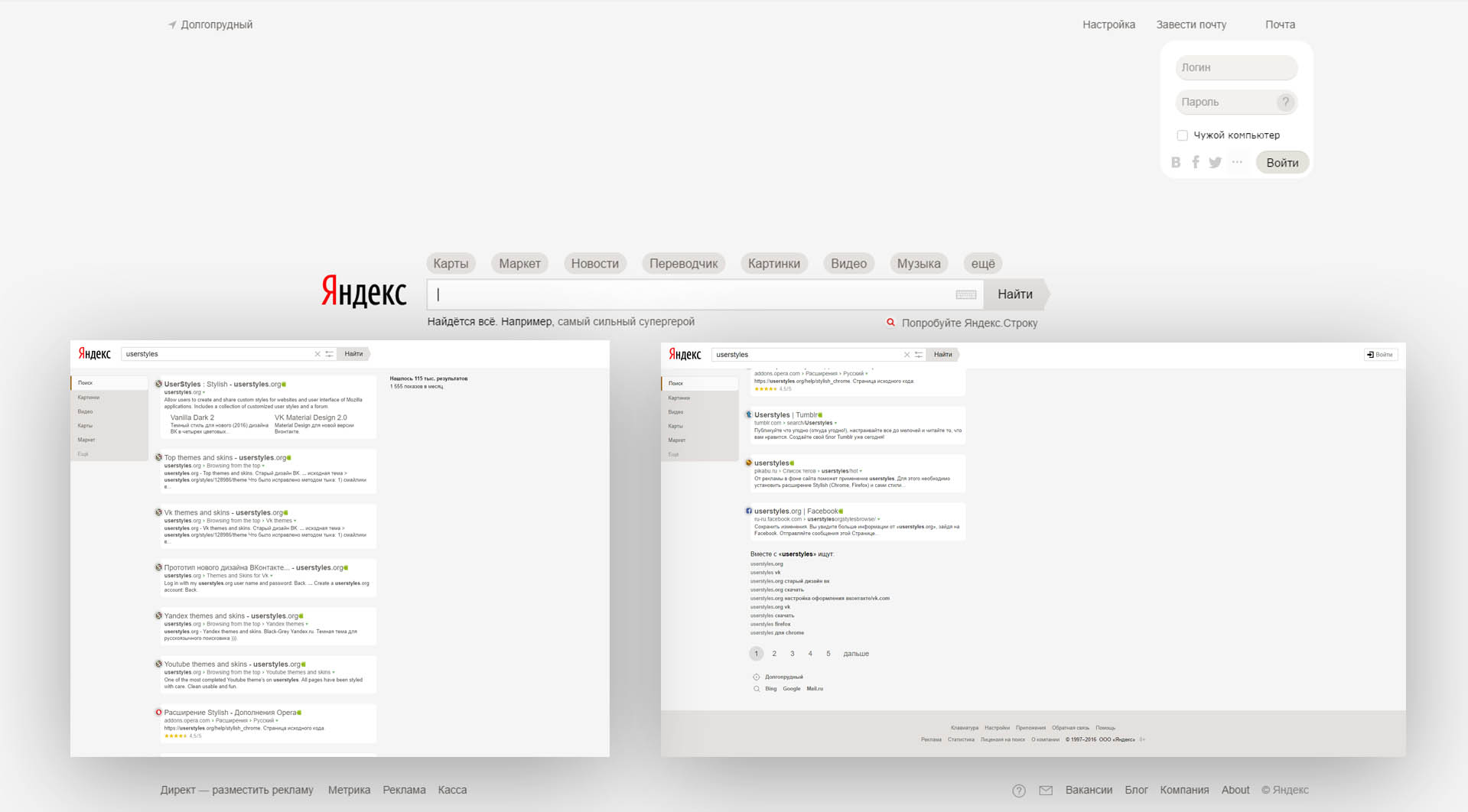This screenshot has width=1468, height=812.
Task: Sign in with the Twitter icon
Action: [x=1215, y=162]
